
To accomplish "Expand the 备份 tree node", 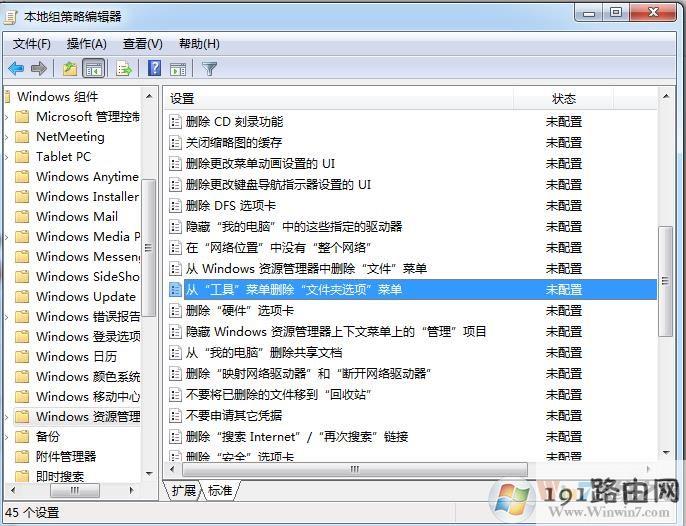I will click(7, 437).
